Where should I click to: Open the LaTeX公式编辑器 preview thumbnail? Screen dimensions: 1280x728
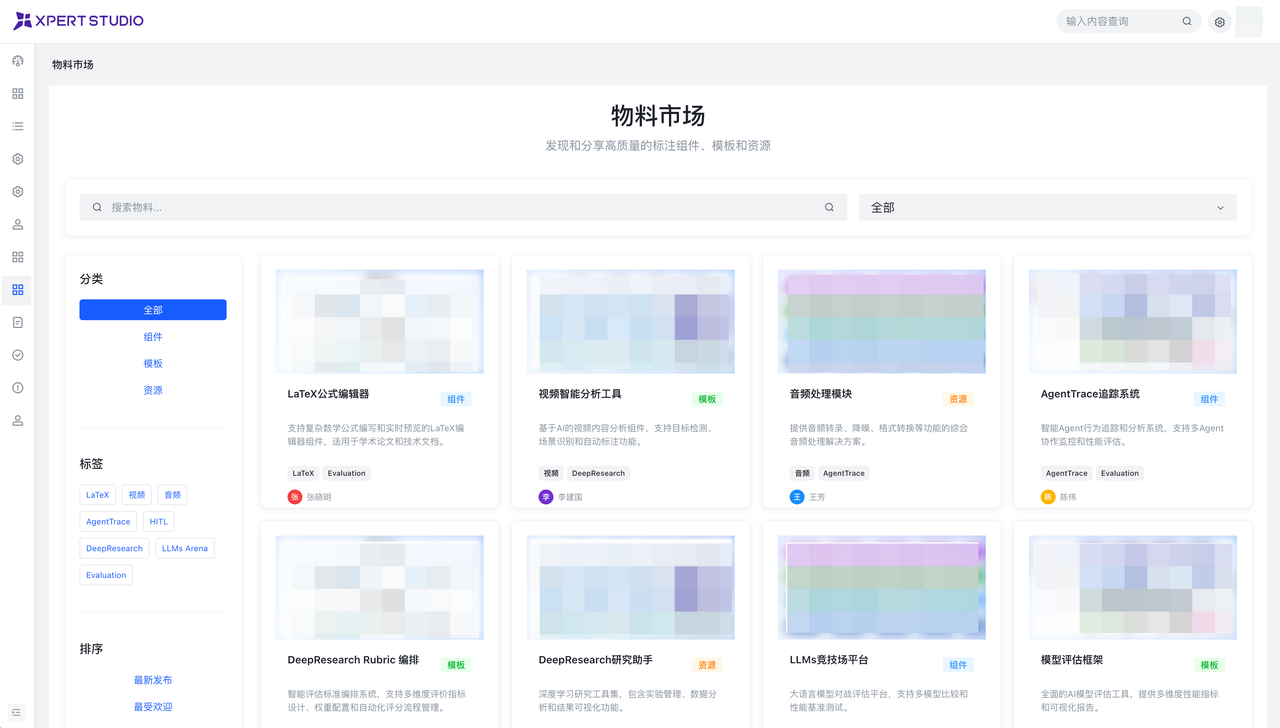(x=380, y=322)
